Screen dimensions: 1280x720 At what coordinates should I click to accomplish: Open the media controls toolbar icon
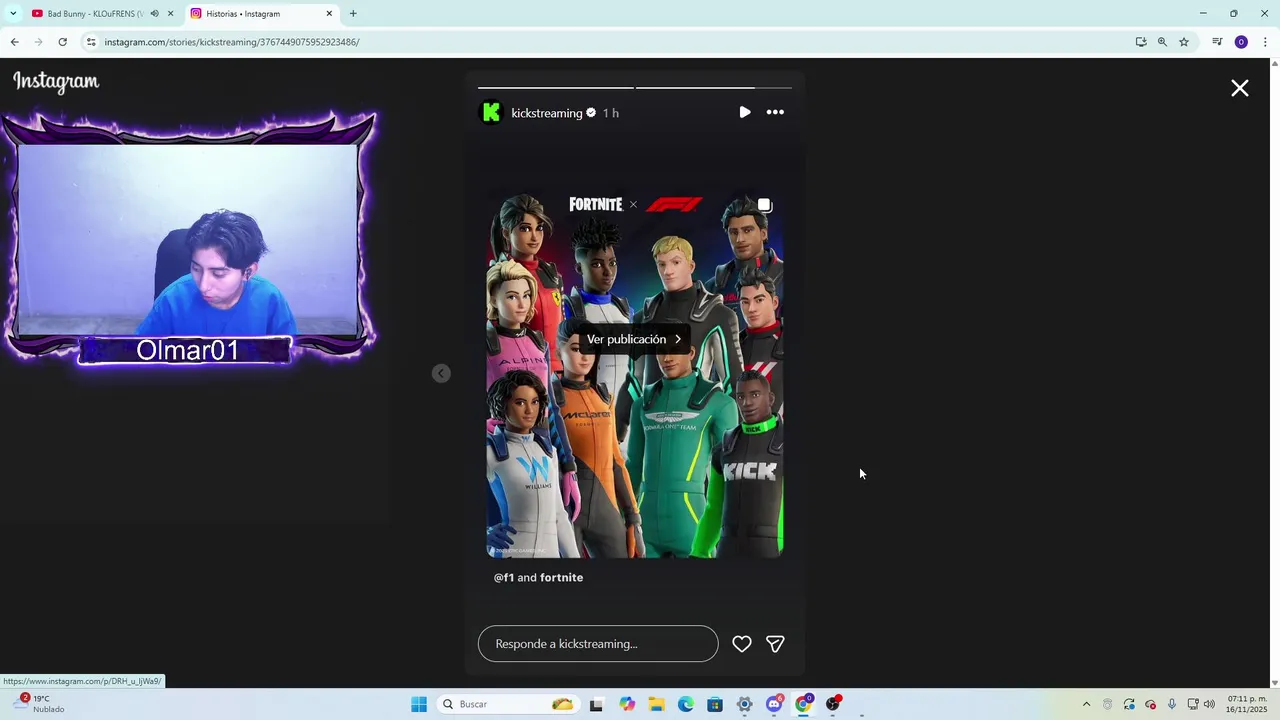tap(1217, 42)
